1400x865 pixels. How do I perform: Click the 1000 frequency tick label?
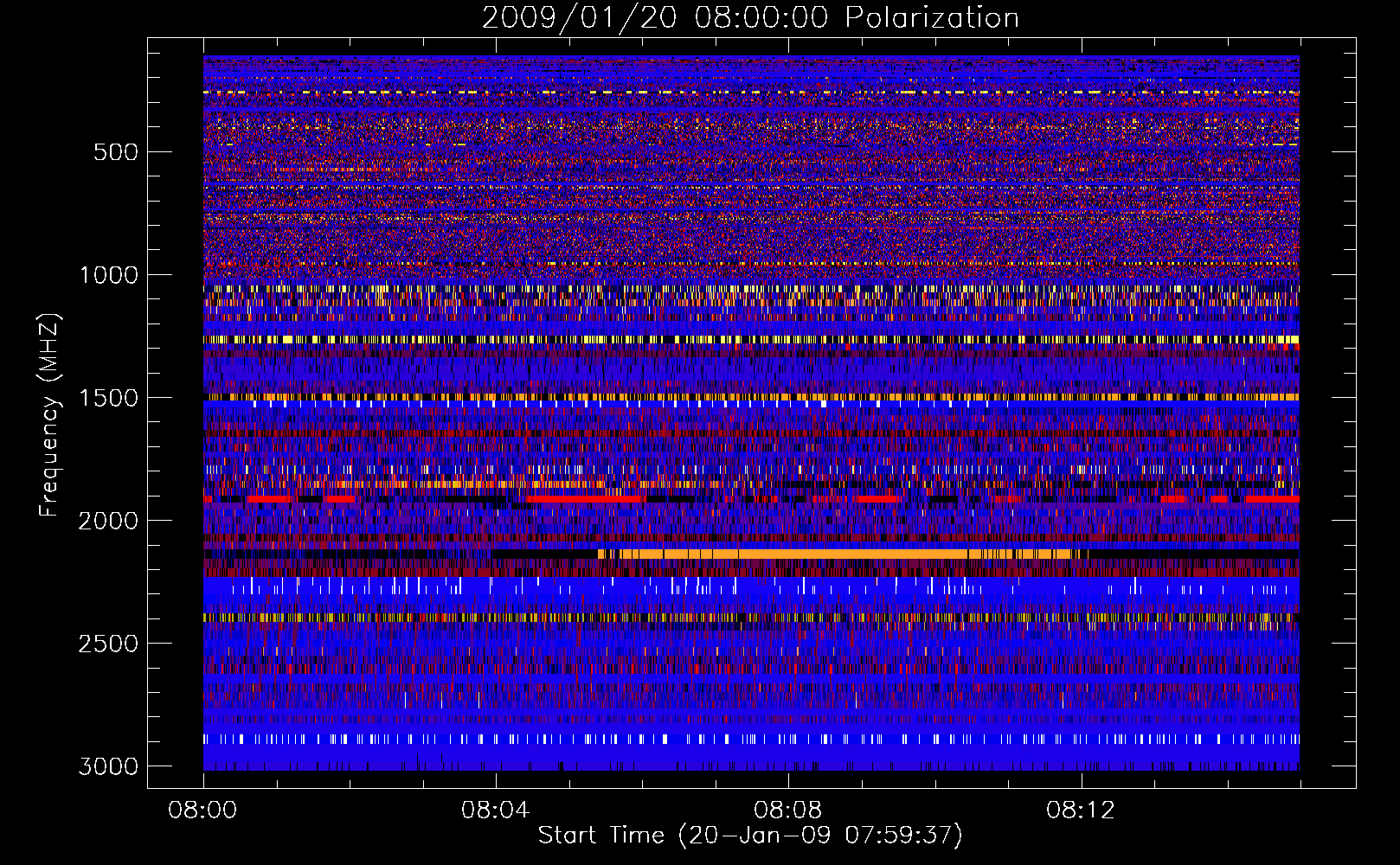[x=109, y=275]
